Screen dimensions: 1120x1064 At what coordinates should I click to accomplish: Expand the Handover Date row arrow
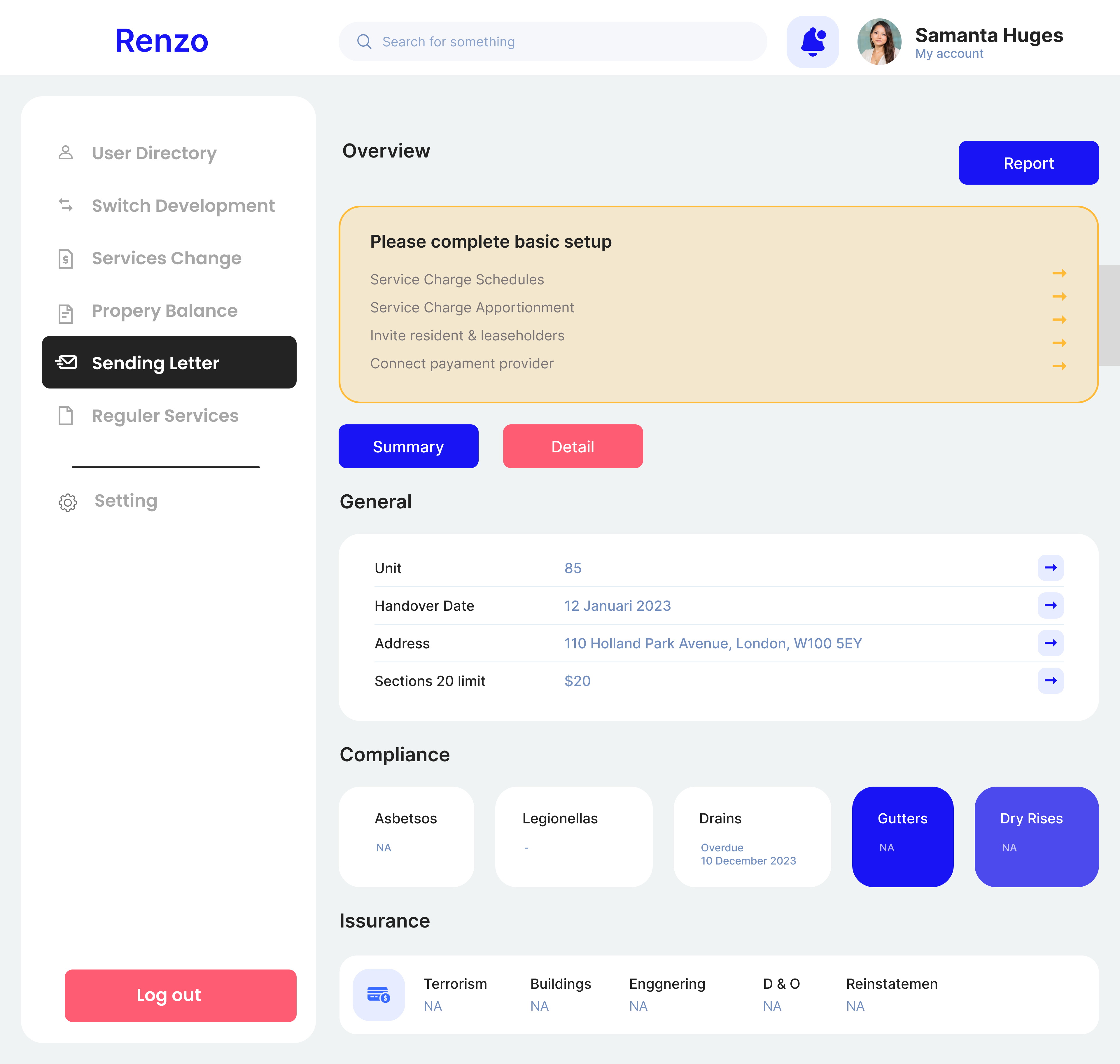(x=1050, y=605)
